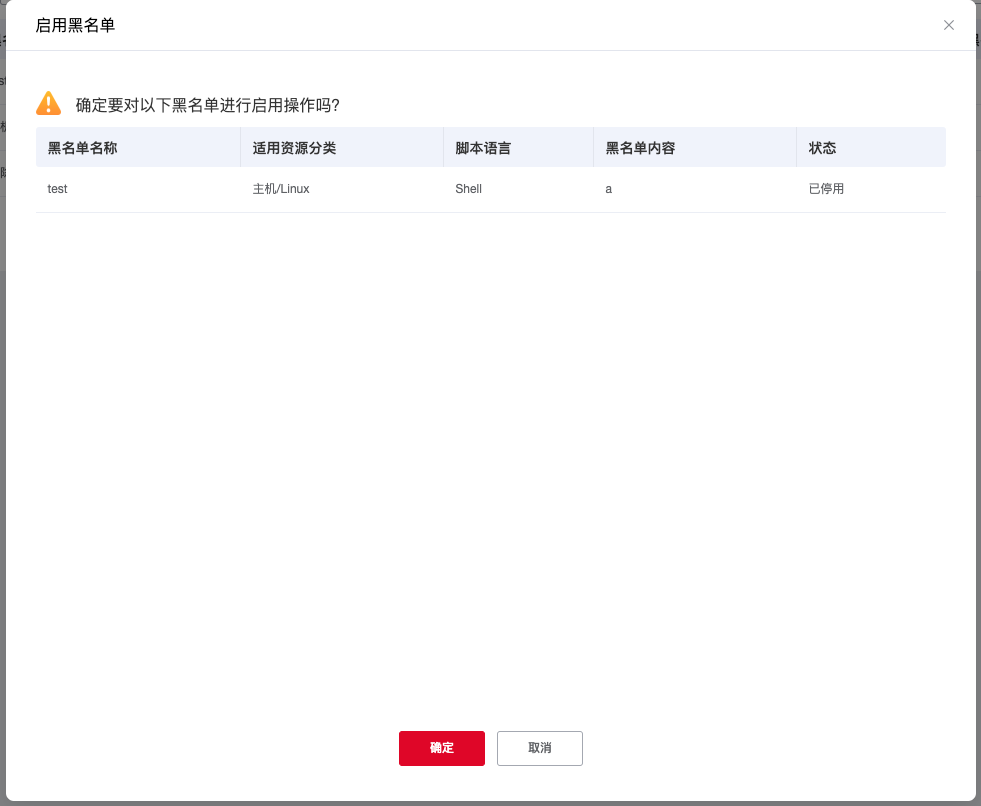The height and width of the screenshot is (806, 981).
Task: Click the 主机/Linux resource category cell
Action: pos(281,189)
